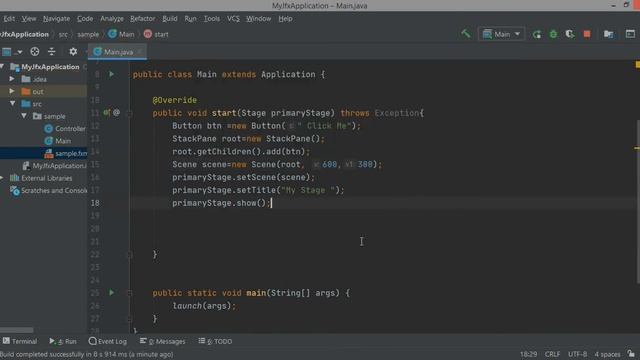Image resolution: width=640 pixels, height=360 pixels.
Task: Open the Run menu
Action: pyautogui.click(x=190, y=19)
